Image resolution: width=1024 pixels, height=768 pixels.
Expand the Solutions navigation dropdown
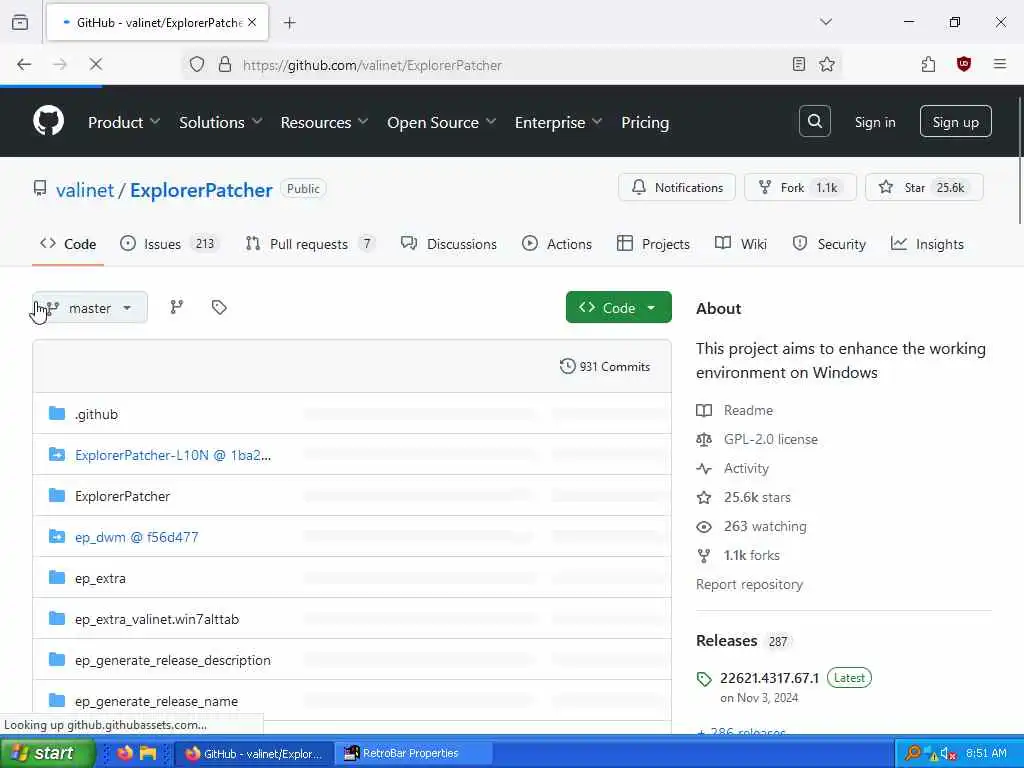click(221, 122)
